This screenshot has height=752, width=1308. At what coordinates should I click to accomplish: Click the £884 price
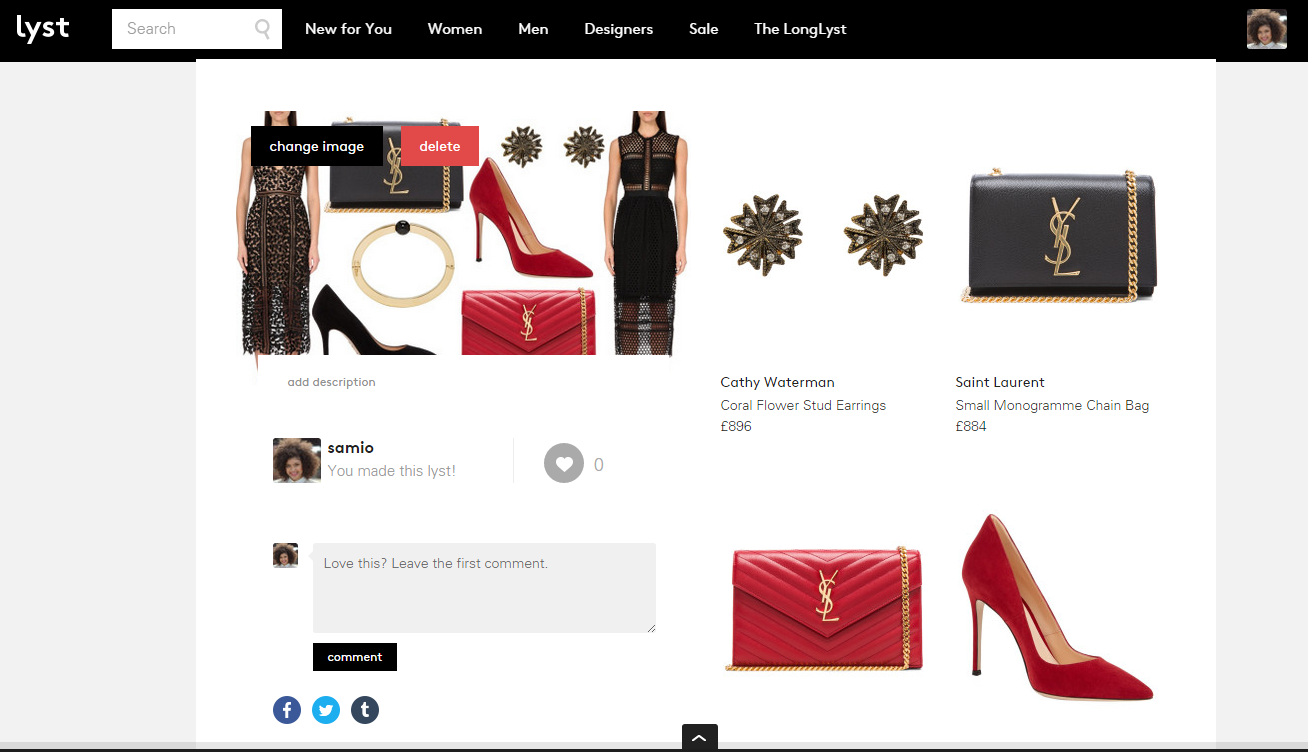click(x=971, y=426)
